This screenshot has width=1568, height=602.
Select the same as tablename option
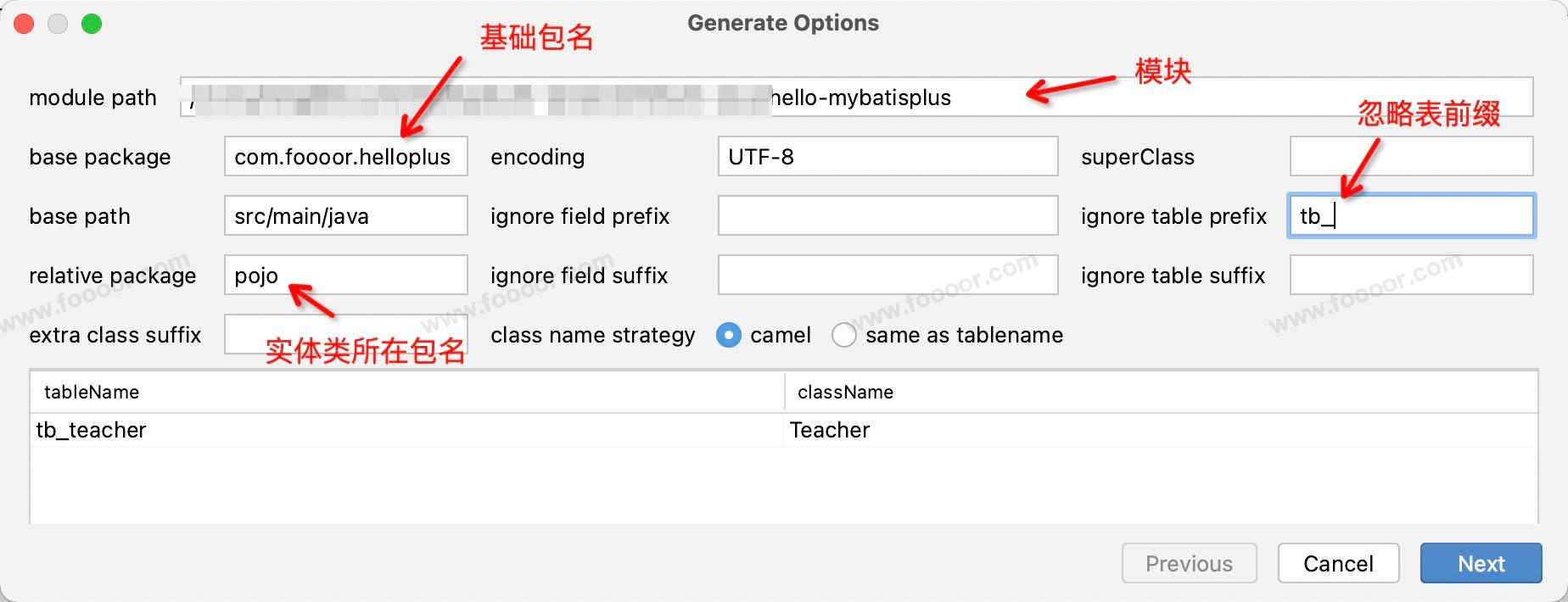(x=843, y=336)
